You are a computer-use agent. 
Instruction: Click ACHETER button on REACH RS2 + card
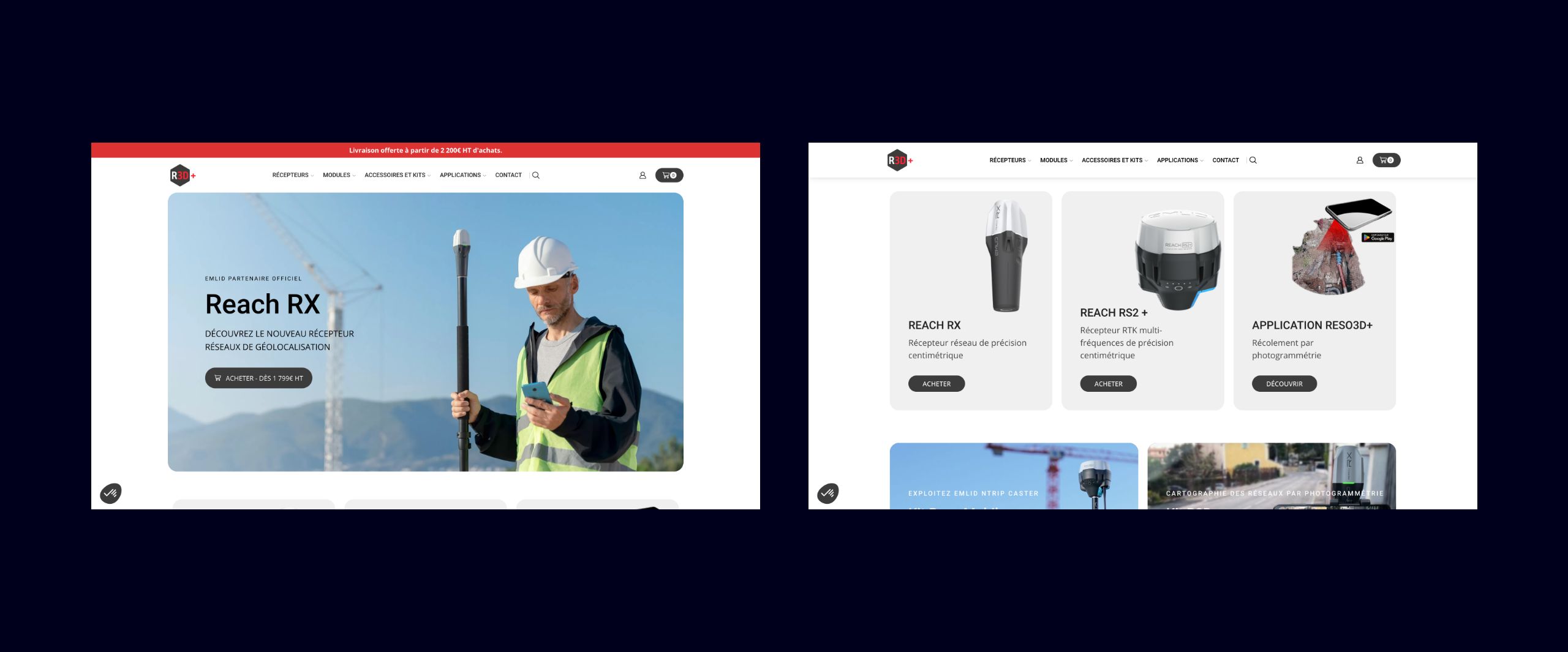(1109, 384)
